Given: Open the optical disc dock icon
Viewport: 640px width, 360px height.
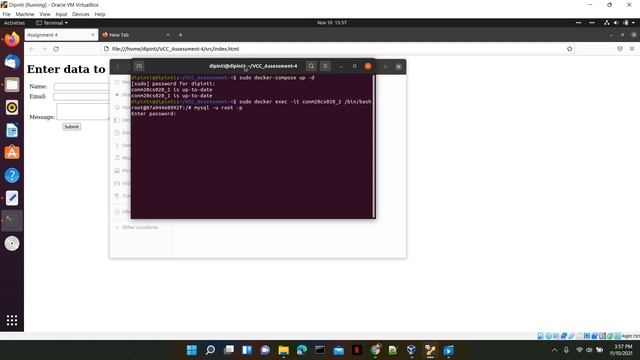Looking at the screenshot, I should (12, 243).
